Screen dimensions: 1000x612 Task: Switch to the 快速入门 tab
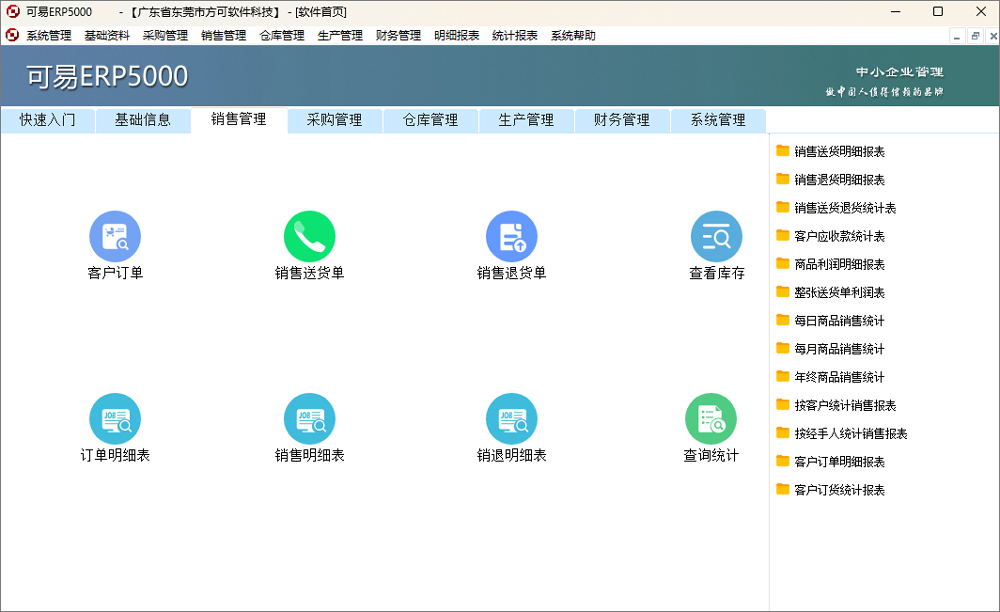point(48,120)
